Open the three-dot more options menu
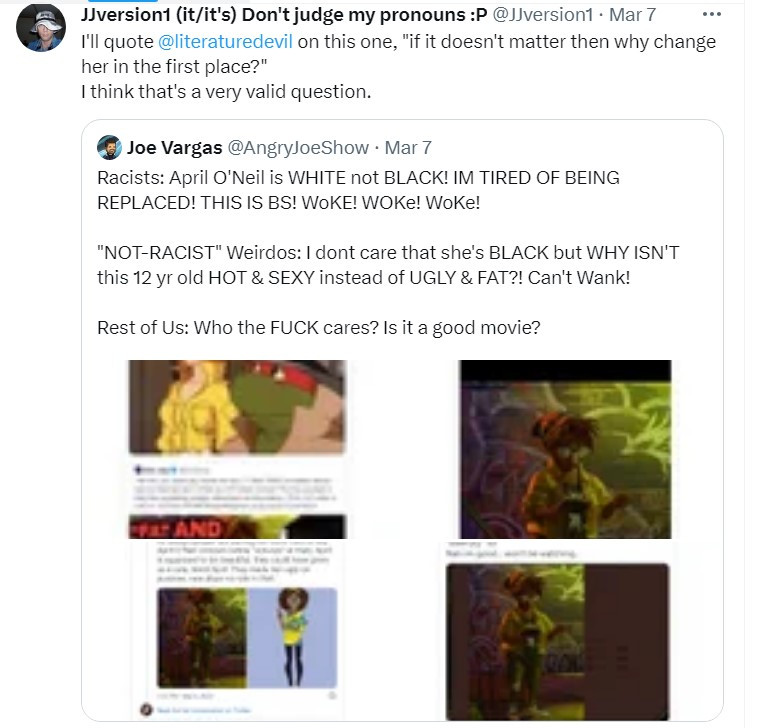Image resolution: width=758 pixels, height=728 pixels. [712, 15]
